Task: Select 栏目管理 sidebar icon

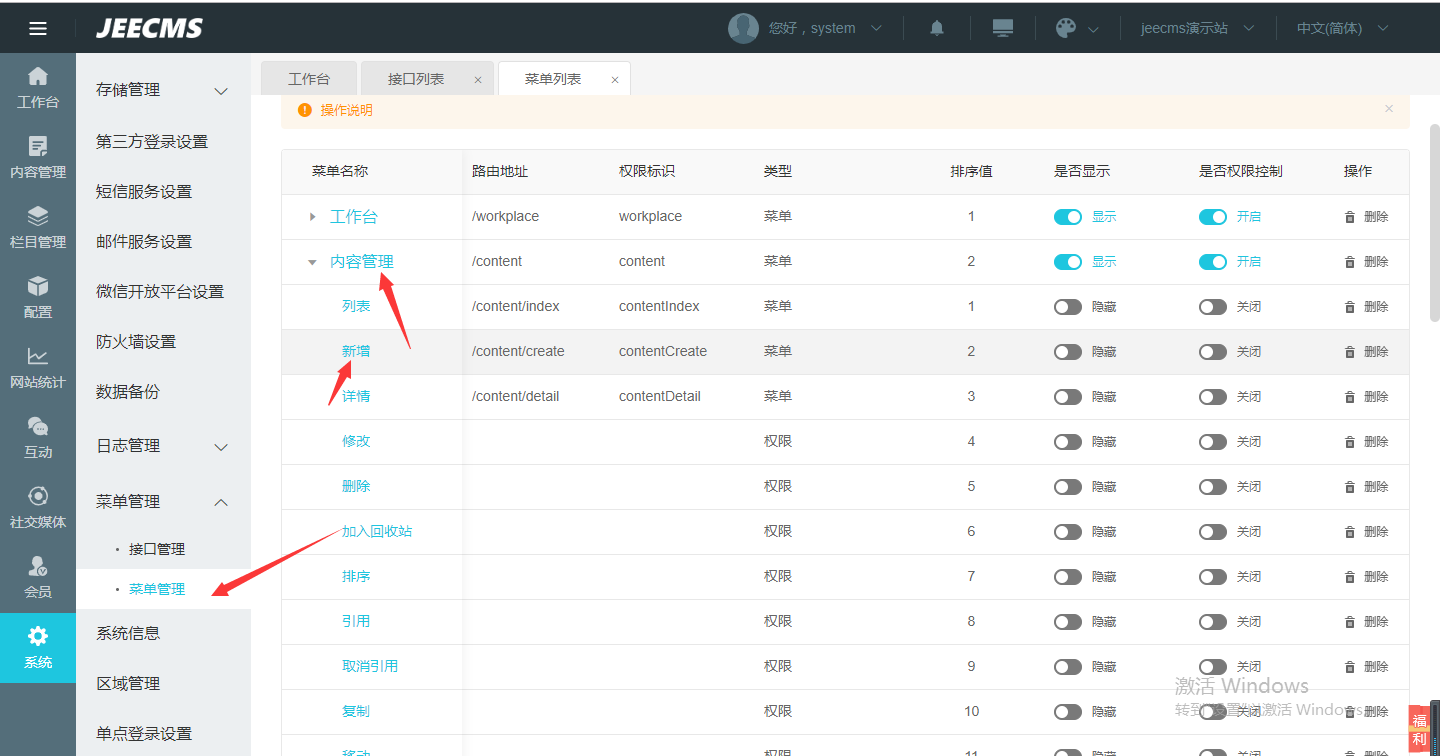Action: coord(38,228)
